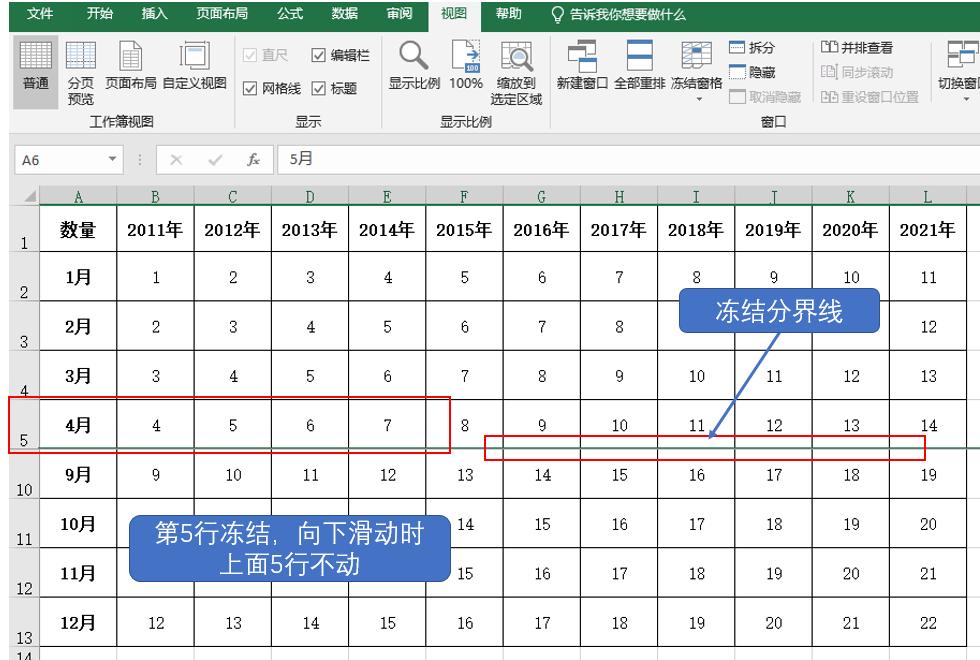Open the Name Box dropdown showing A6
Screen dimensions: 980x660
click(110, 159)
